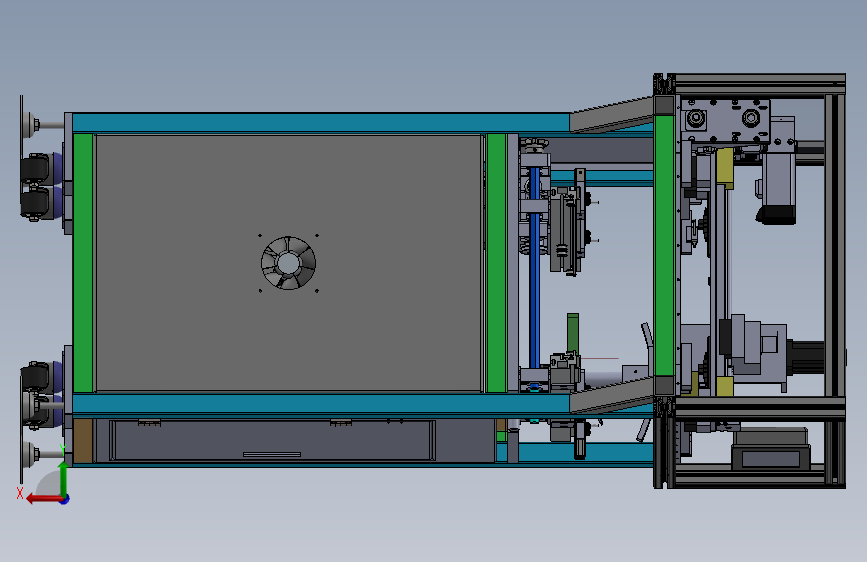Screen dimensions: 867x562
Task: Select the large gray cover panel
Action: point(289,263)
